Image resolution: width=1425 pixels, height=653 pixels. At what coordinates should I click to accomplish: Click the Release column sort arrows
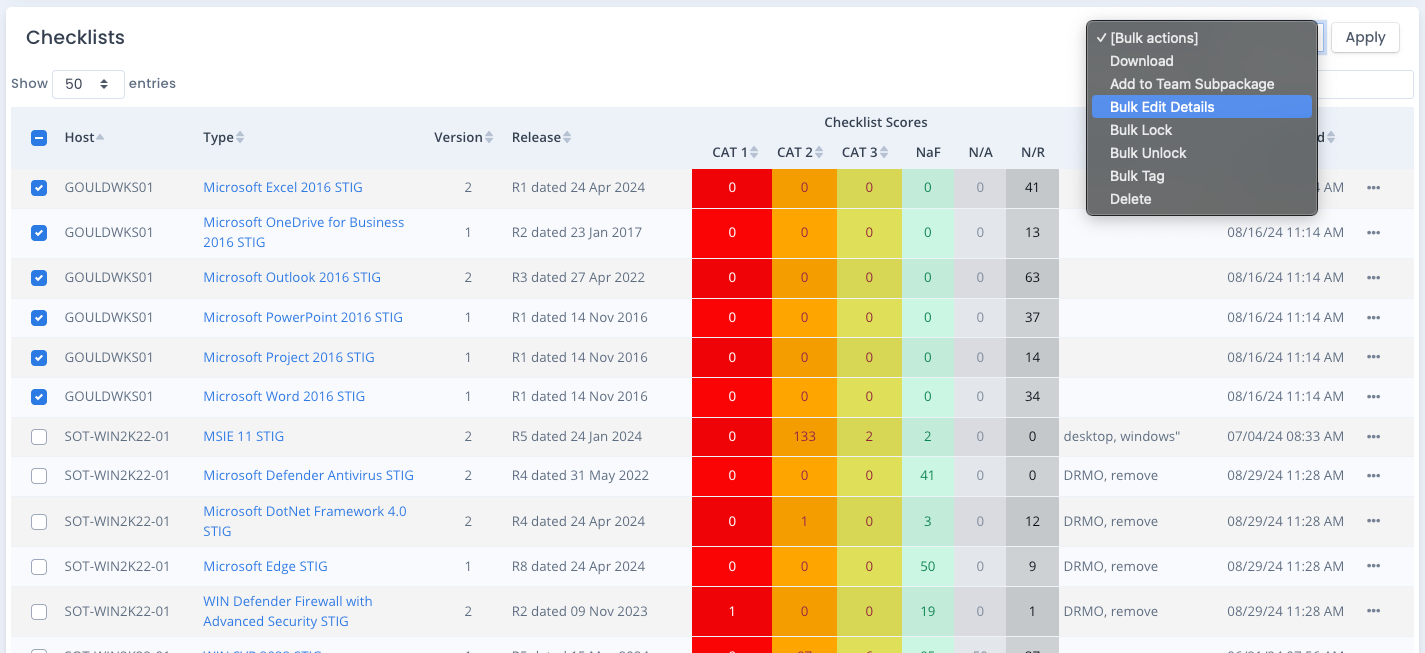tap(567, 137)
